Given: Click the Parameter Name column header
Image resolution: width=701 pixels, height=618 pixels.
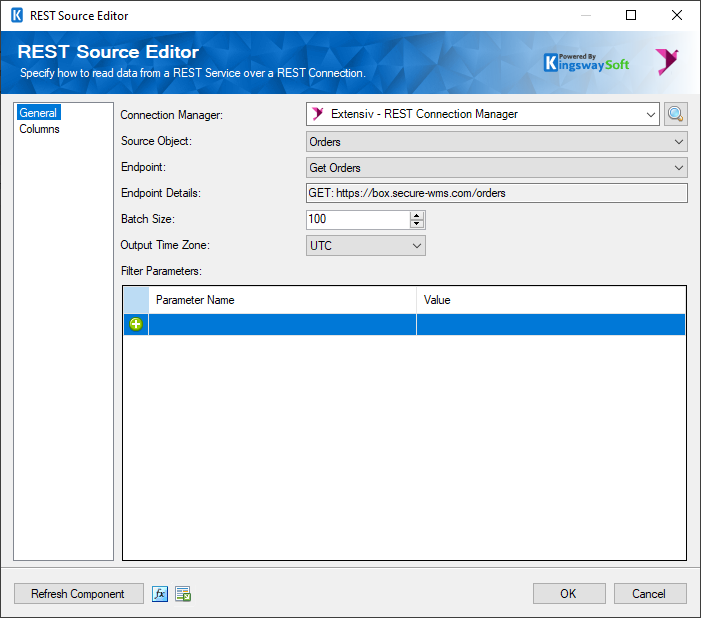Looking at the screenshot, I should tap(283, 300).
